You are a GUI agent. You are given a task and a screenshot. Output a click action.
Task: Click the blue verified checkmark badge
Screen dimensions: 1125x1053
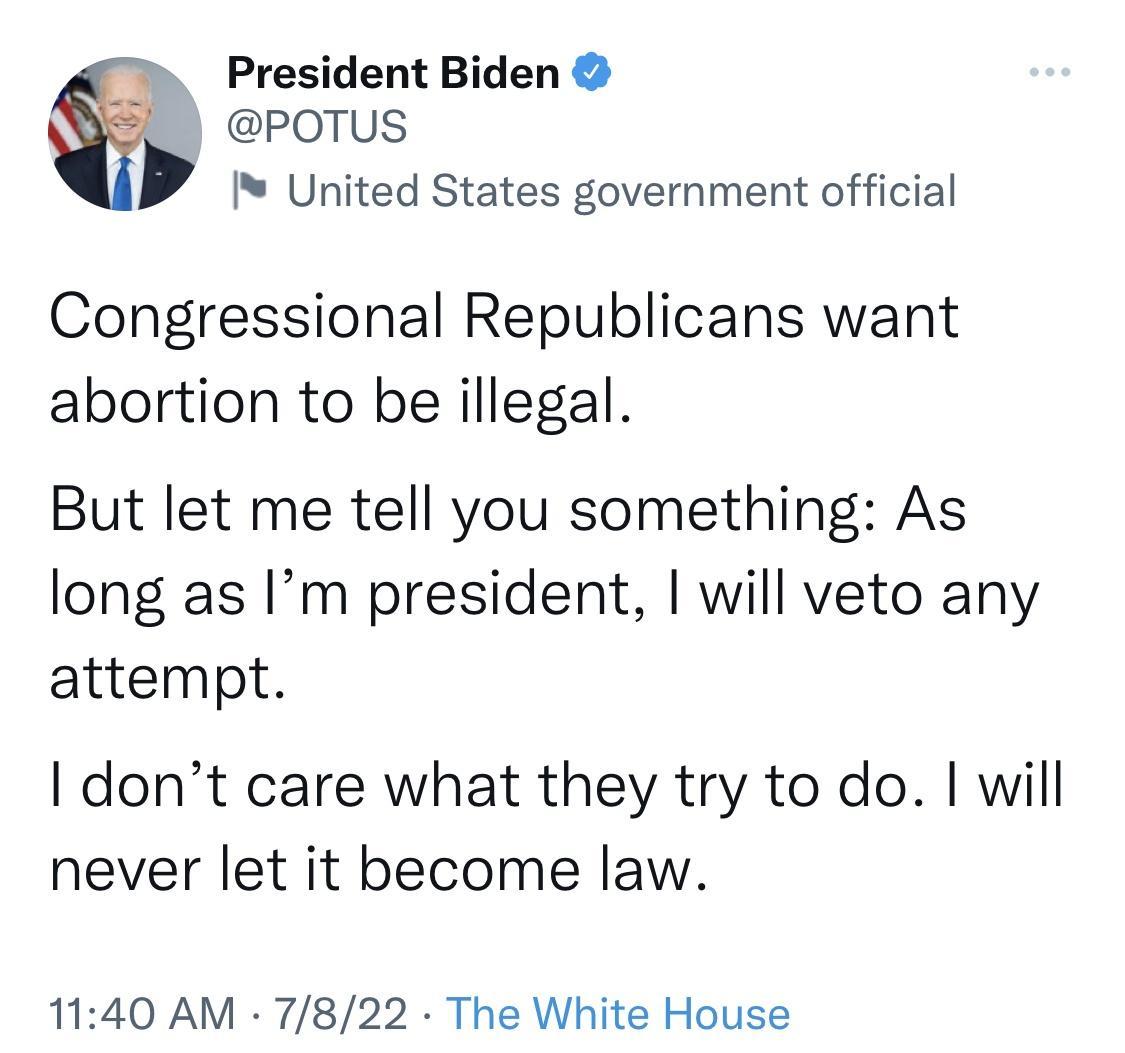pos(590,68)
